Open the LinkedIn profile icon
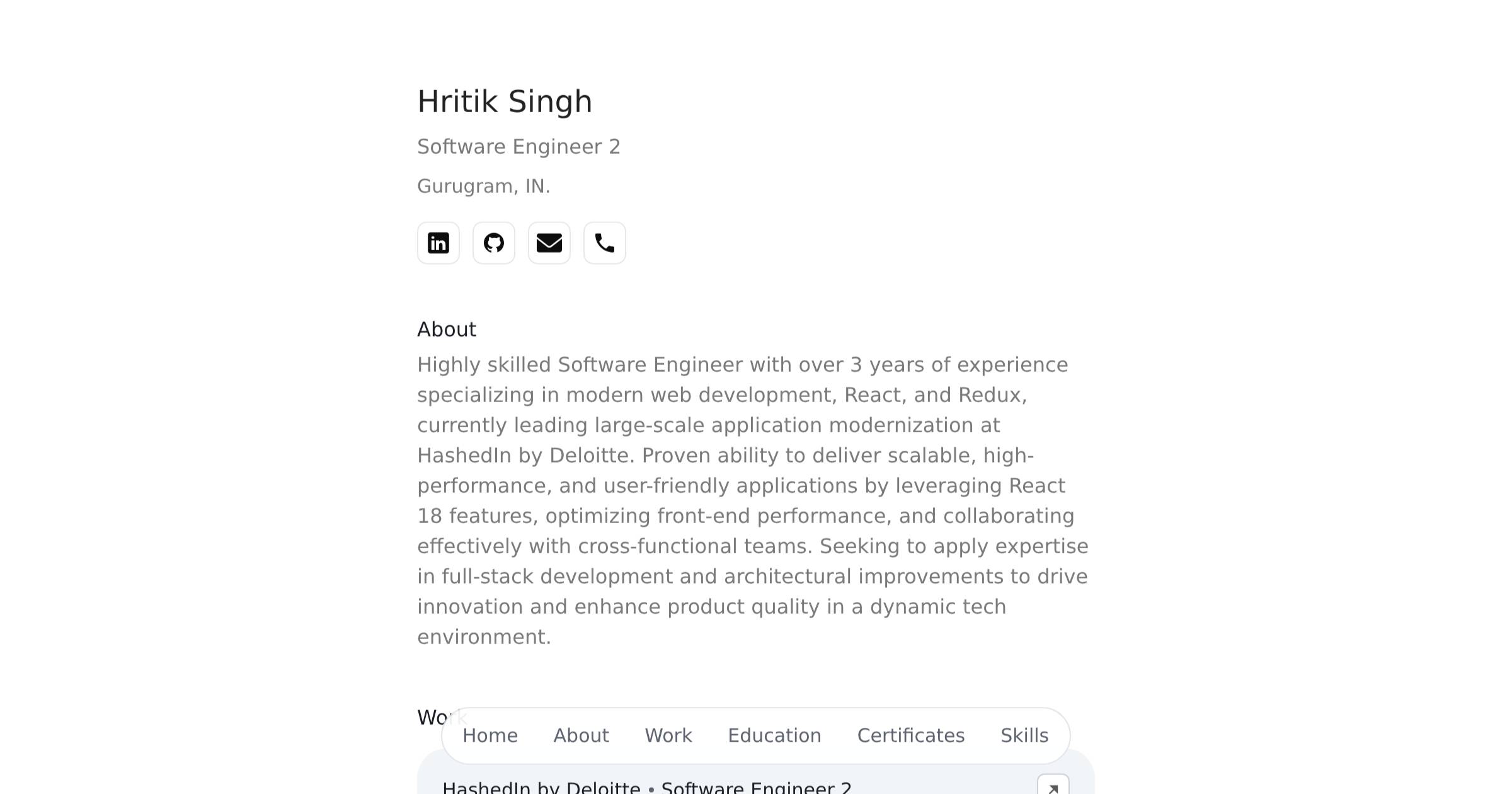The width and height of the screenshot is (1512, 794). (x=438, y=243)
